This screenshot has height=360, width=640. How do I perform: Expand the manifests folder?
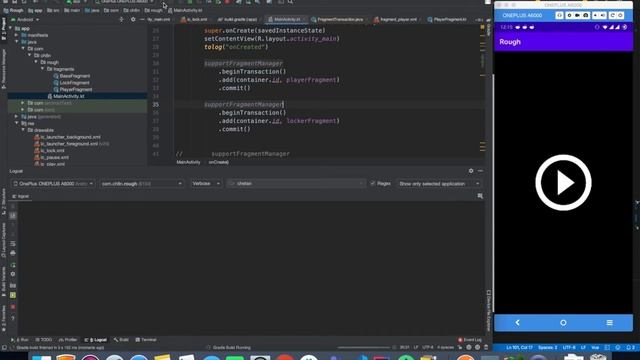[x=17, y=35]
